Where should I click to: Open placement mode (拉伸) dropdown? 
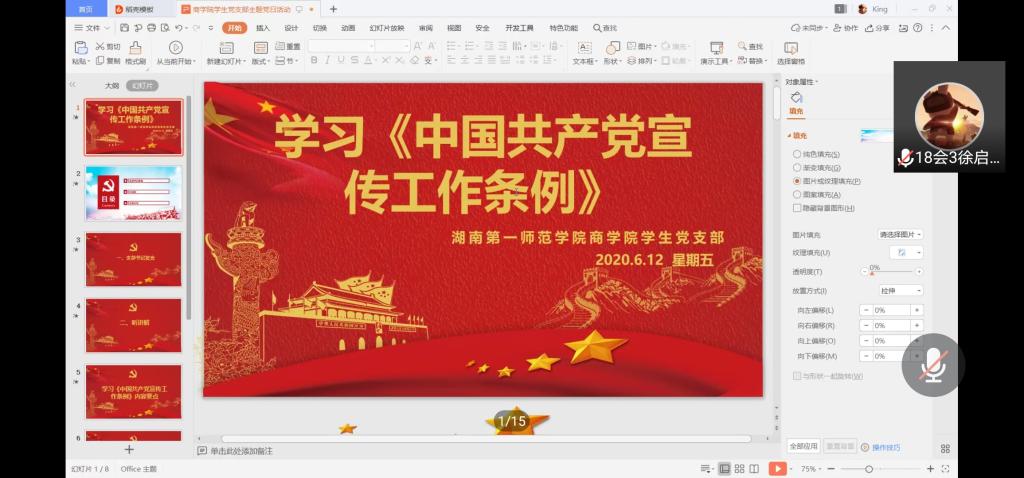[900, 290]
